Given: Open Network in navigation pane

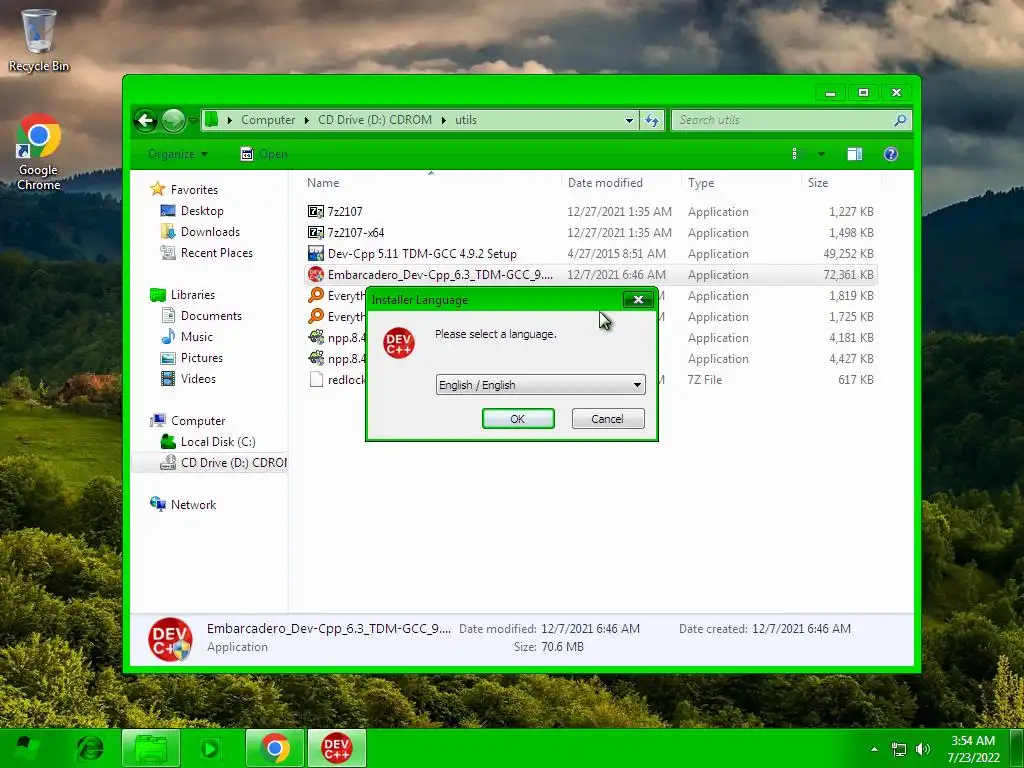Looking at the screenshot, I should pos(193,505).
